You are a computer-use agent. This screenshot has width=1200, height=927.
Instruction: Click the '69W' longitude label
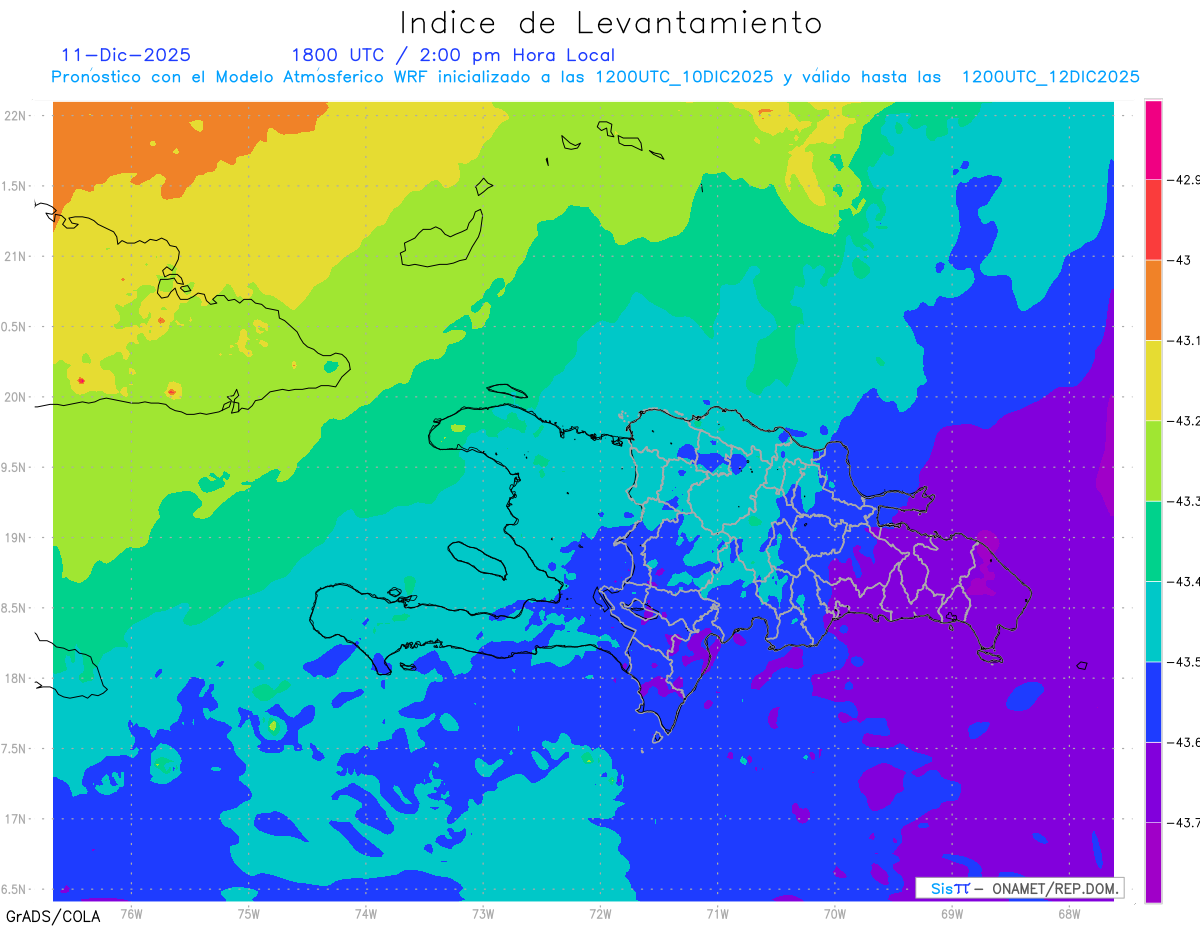(951, 912)
